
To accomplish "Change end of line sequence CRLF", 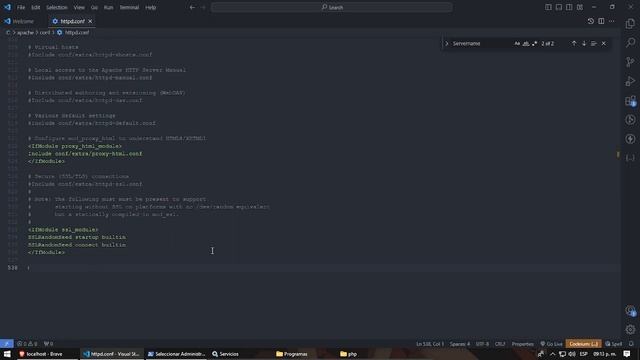I will 500,344.
